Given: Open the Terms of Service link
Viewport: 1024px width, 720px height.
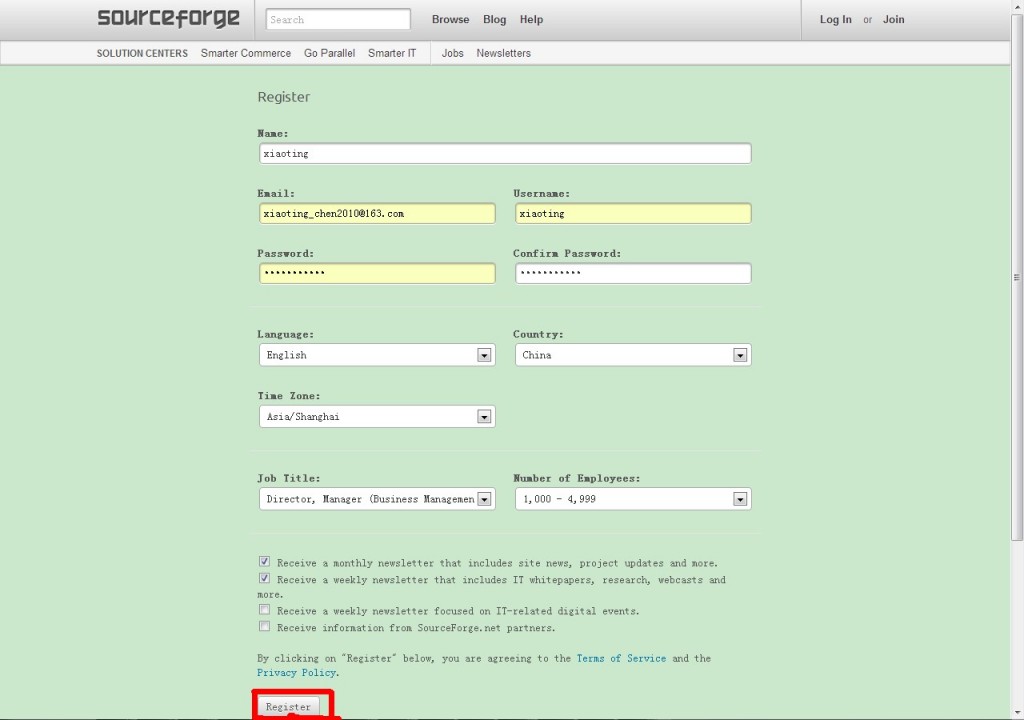Looking at the screenshot, I should point(621,659).
